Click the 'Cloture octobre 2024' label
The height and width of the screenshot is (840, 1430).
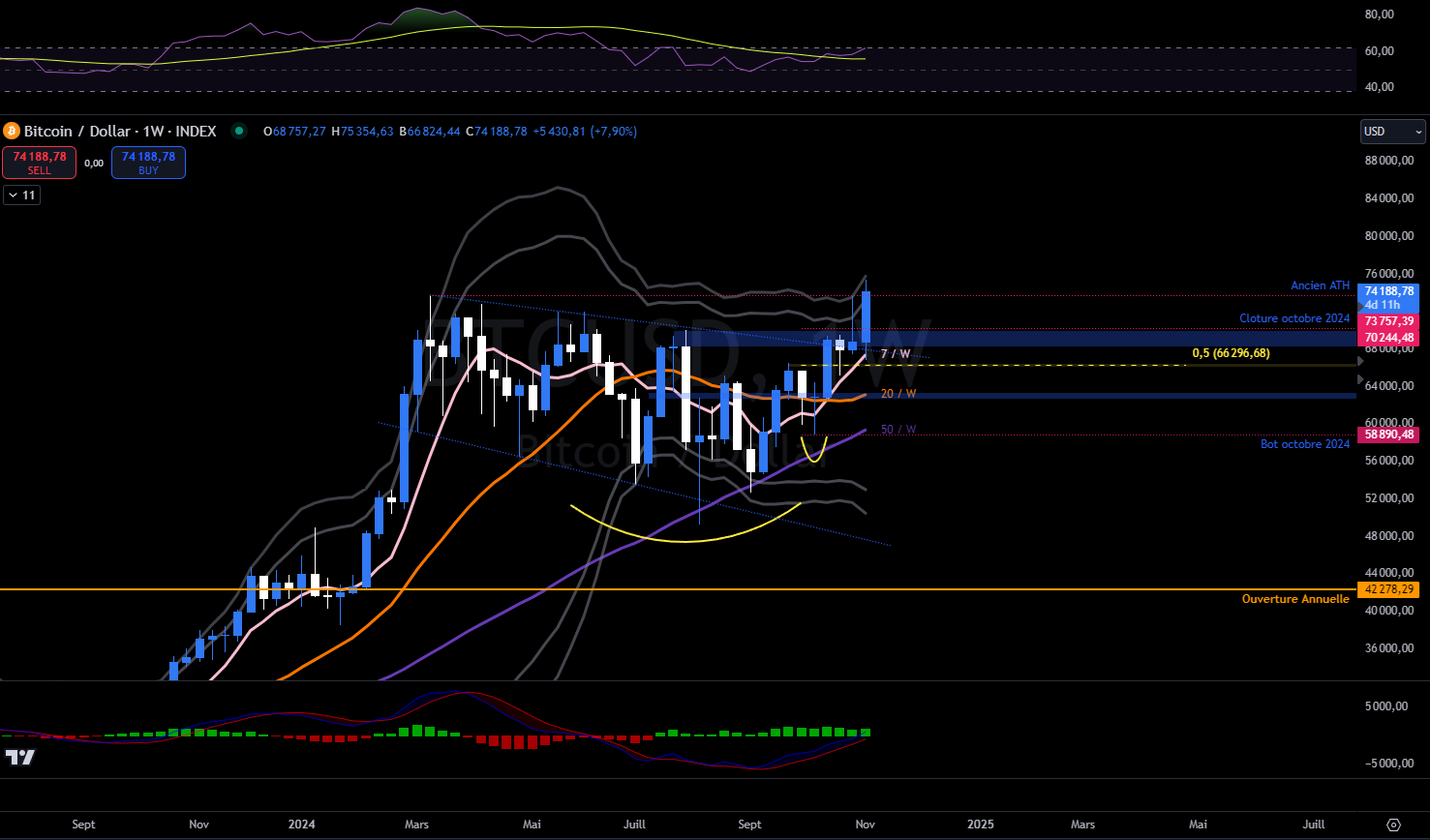pyautogui.click(x=1293, y=318)
